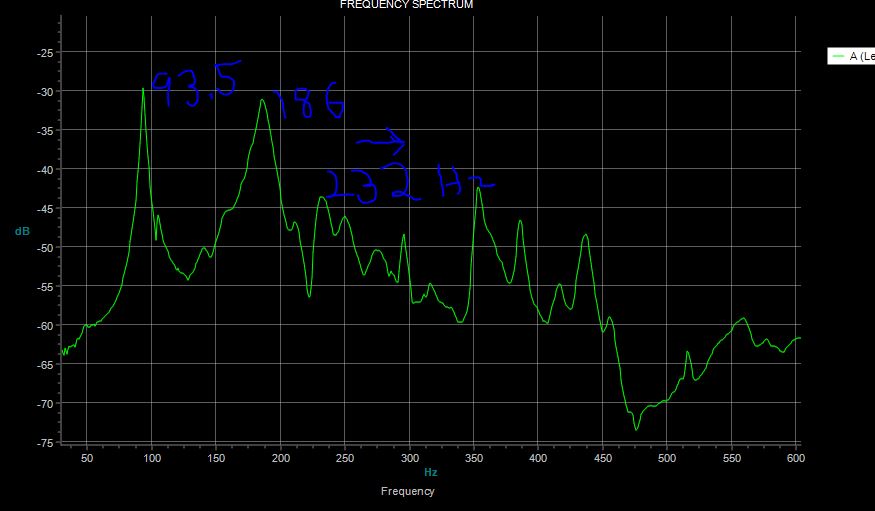Select the handwritten 93.5 annotation

(195, 87)
